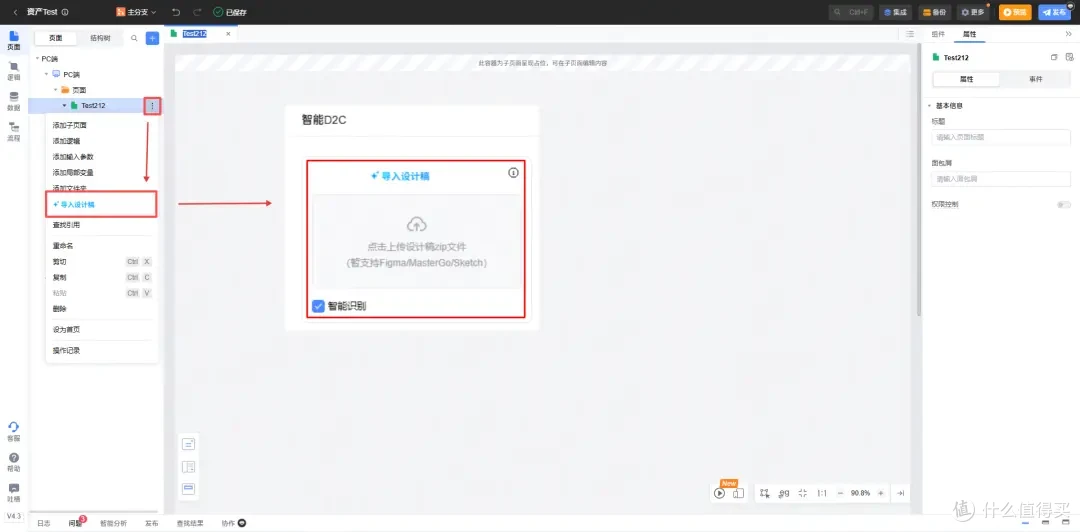Click the upload zip file cloud area

[x=417, y=241]
